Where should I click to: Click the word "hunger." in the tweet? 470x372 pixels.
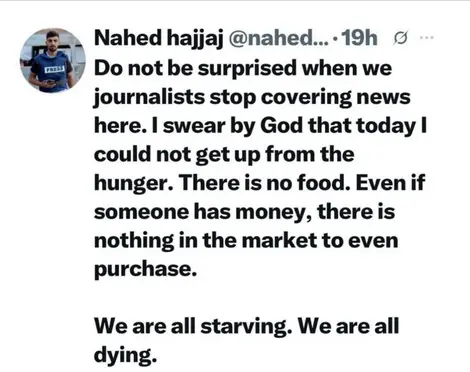pyautogui.click(x=134, y=184)
